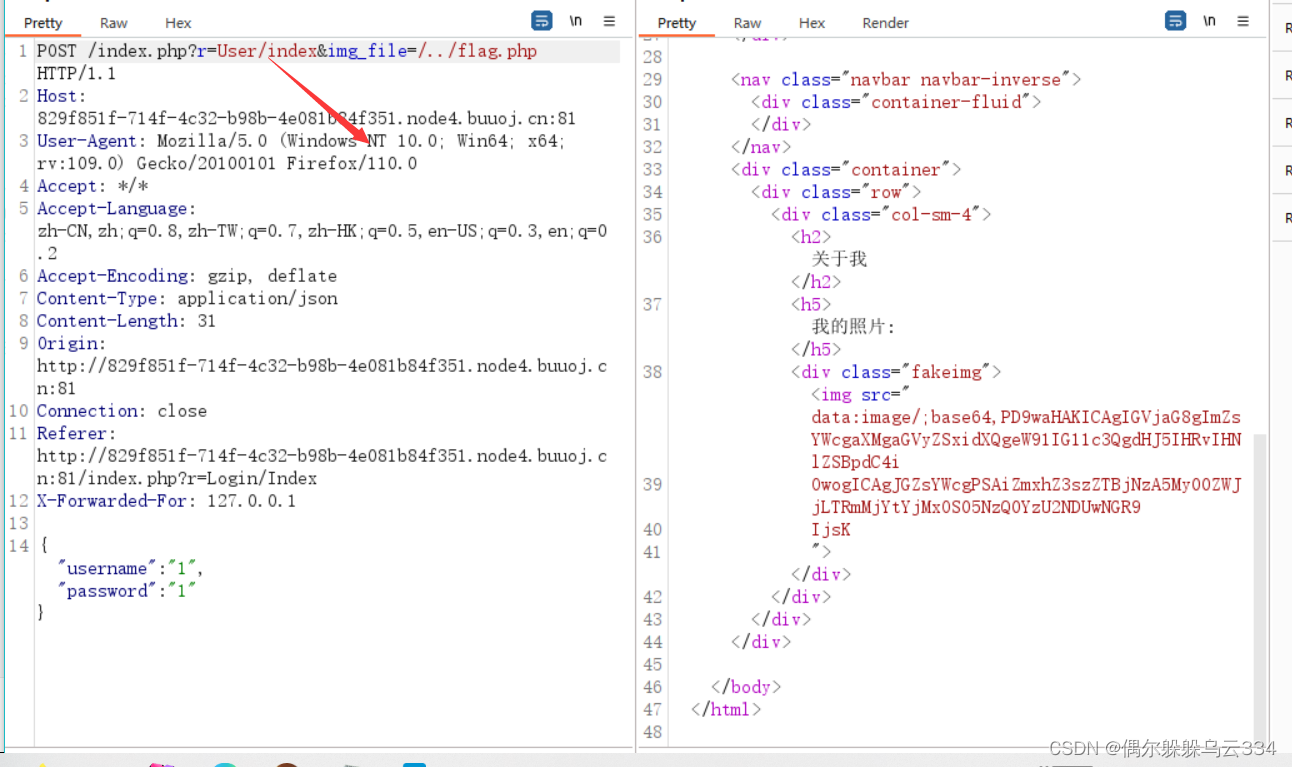
Task: Click the Accept: */* header
Action: pos(93,186)
